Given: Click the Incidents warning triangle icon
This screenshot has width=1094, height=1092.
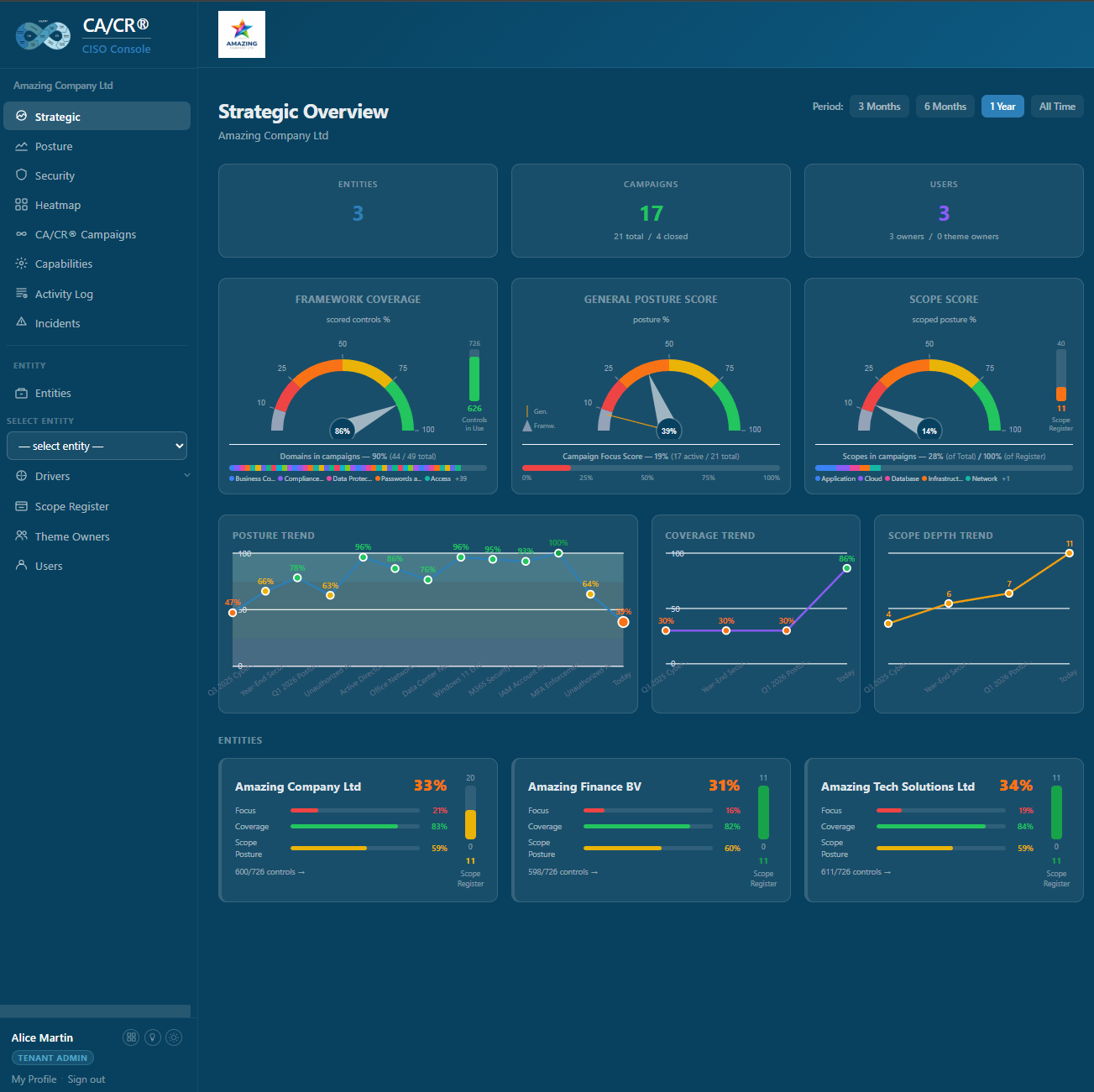Looking at the screenshot, I should click(22, 322).
